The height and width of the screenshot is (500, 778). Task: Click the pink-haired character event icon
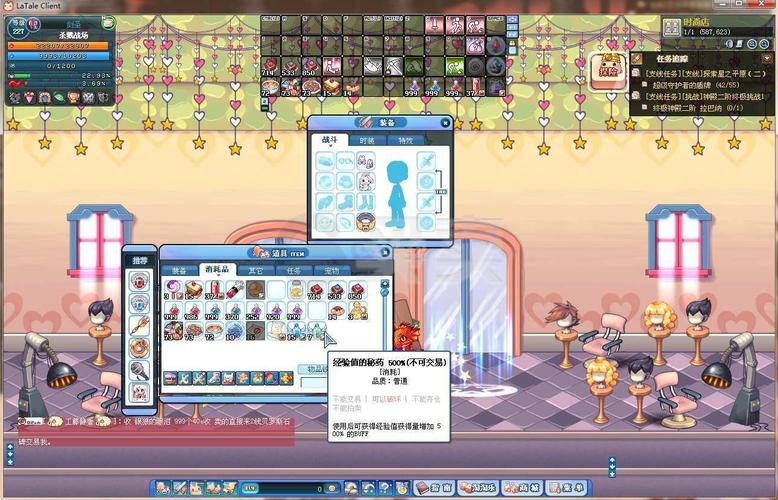[609, 72]
